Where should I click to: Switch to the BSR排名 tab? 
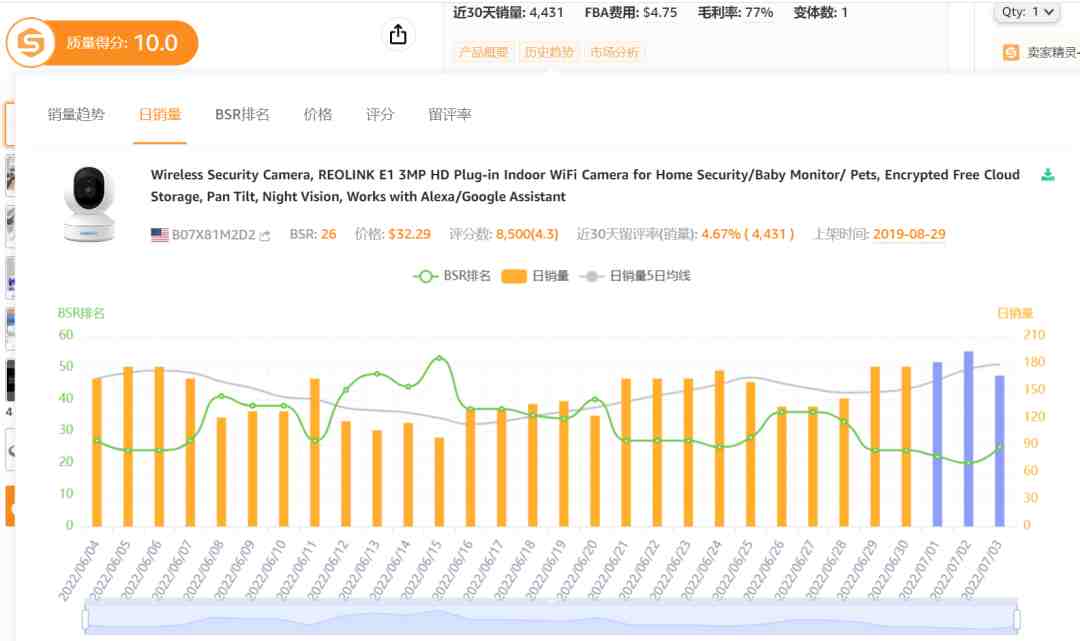point(242,114)
